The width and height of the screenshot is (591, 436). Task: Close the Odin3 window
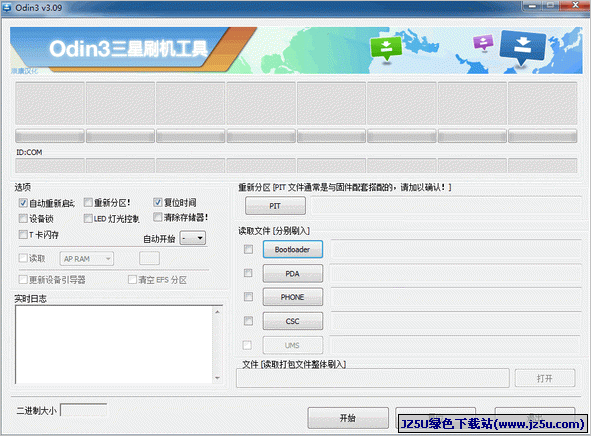(575, 5)
